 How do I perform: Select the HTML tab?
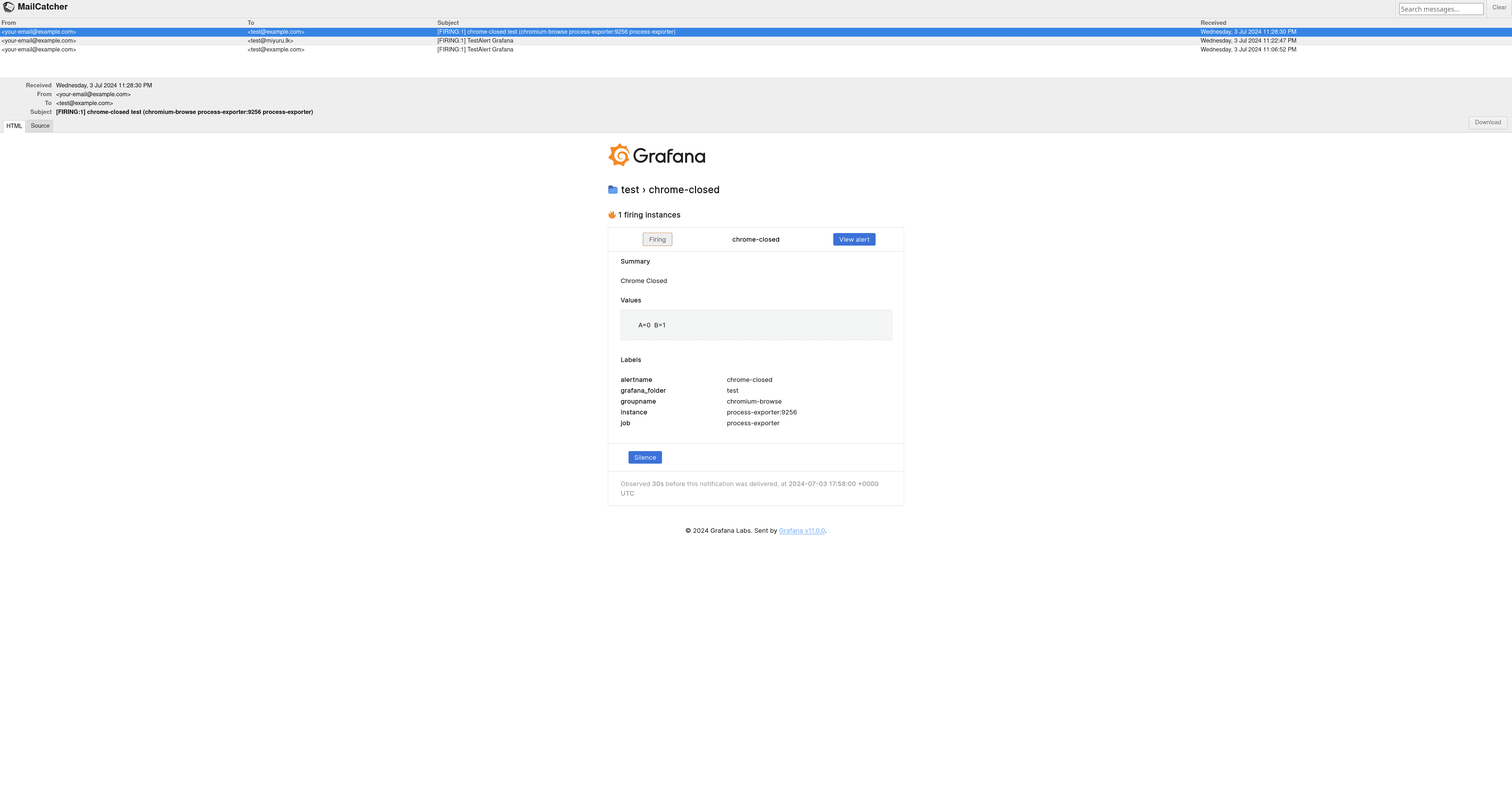tap(14, 126)
